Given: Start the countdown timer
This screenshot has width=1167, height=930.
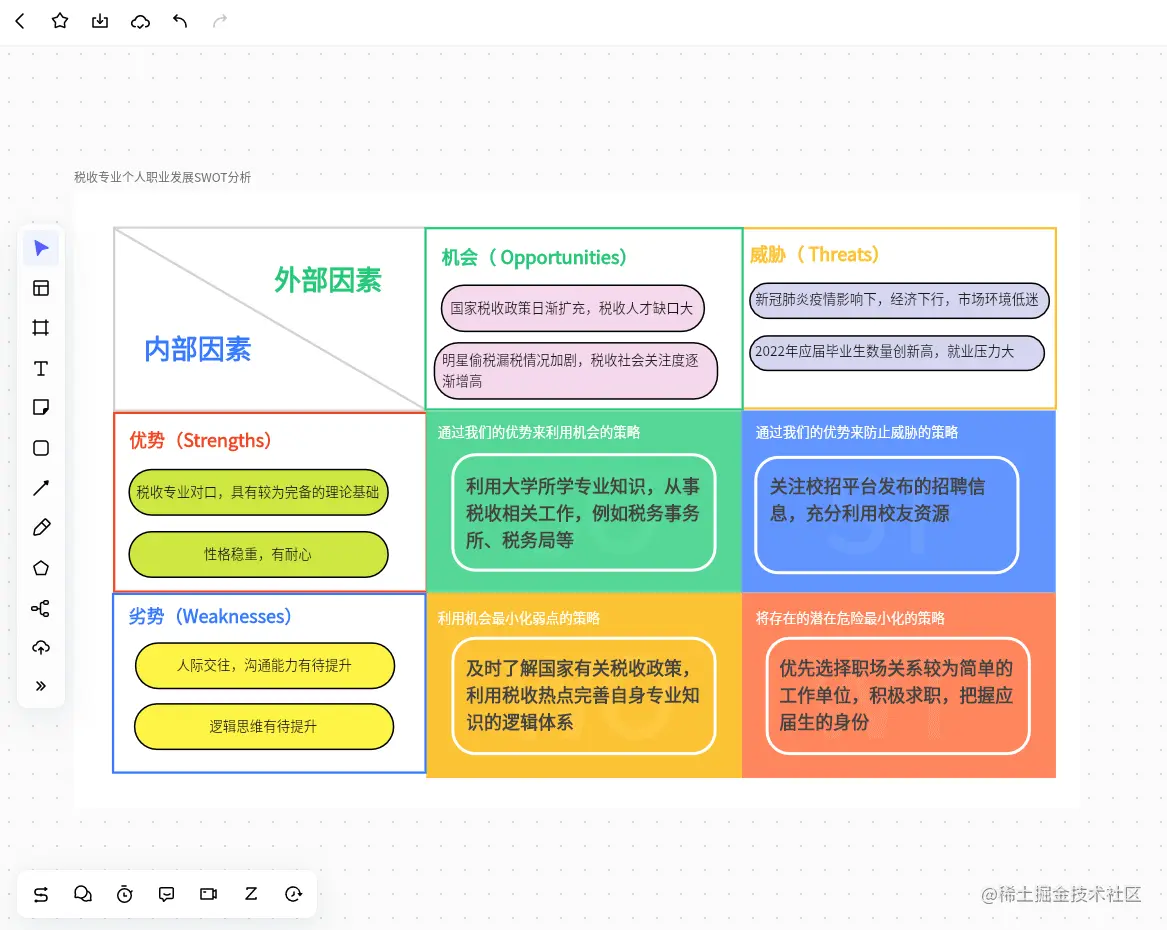Looking at the screenshot, I should [x=125, y=894].
